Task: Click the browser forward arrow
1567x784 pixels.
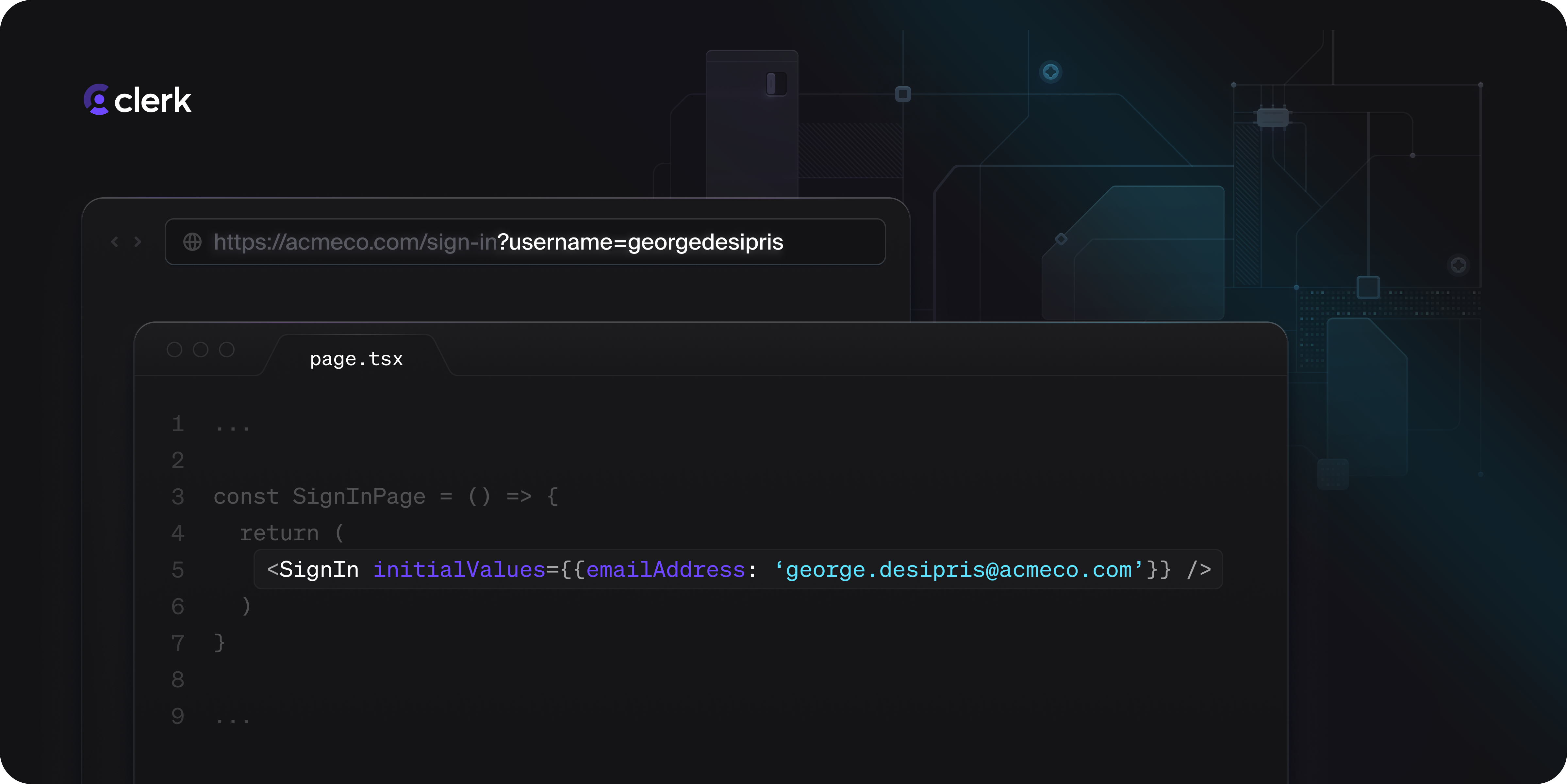Action: [138, 242]
